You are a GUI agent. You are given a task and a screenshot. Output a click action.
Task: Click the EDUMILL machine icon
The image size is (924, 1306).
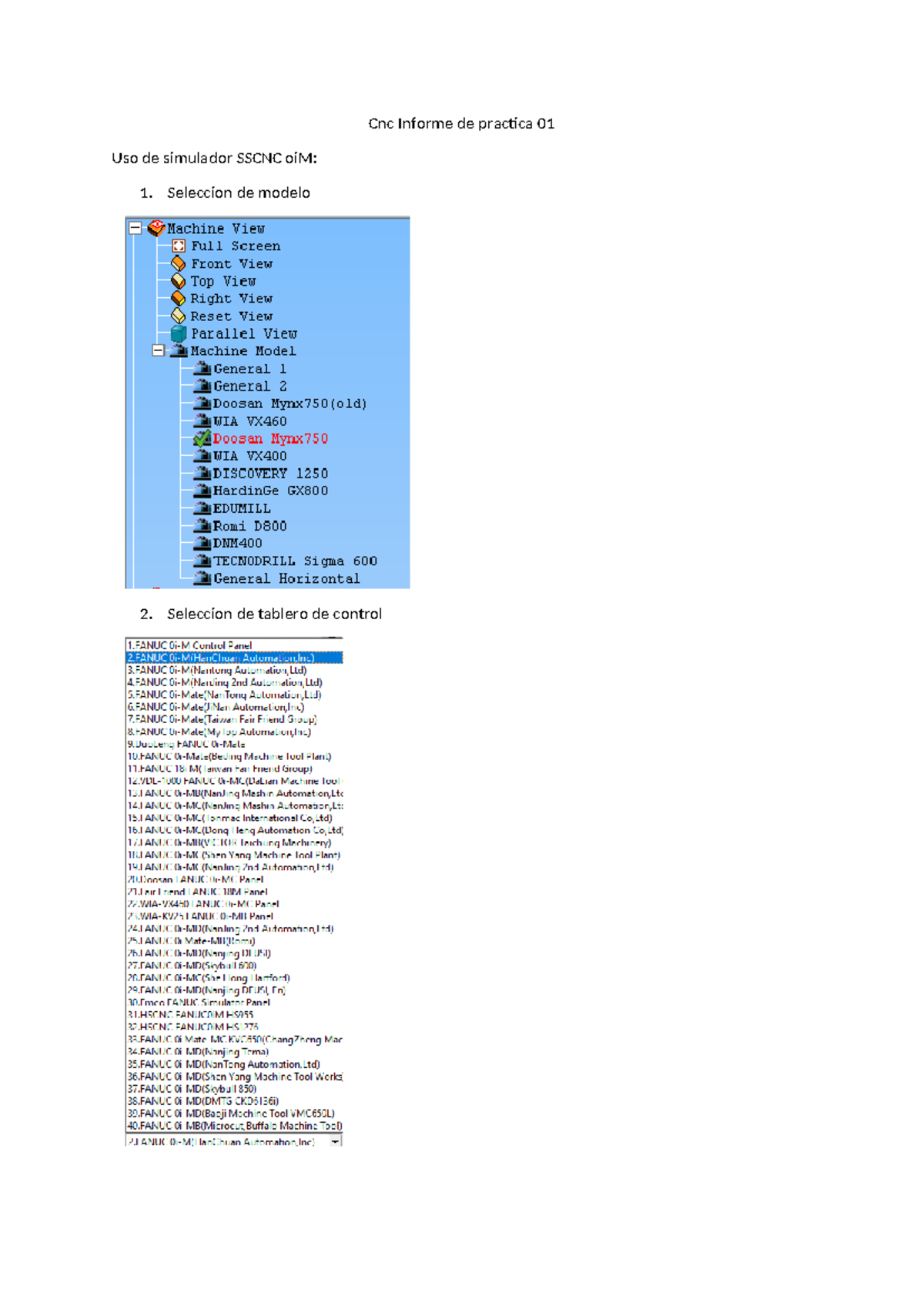click(x=203, y=508)
